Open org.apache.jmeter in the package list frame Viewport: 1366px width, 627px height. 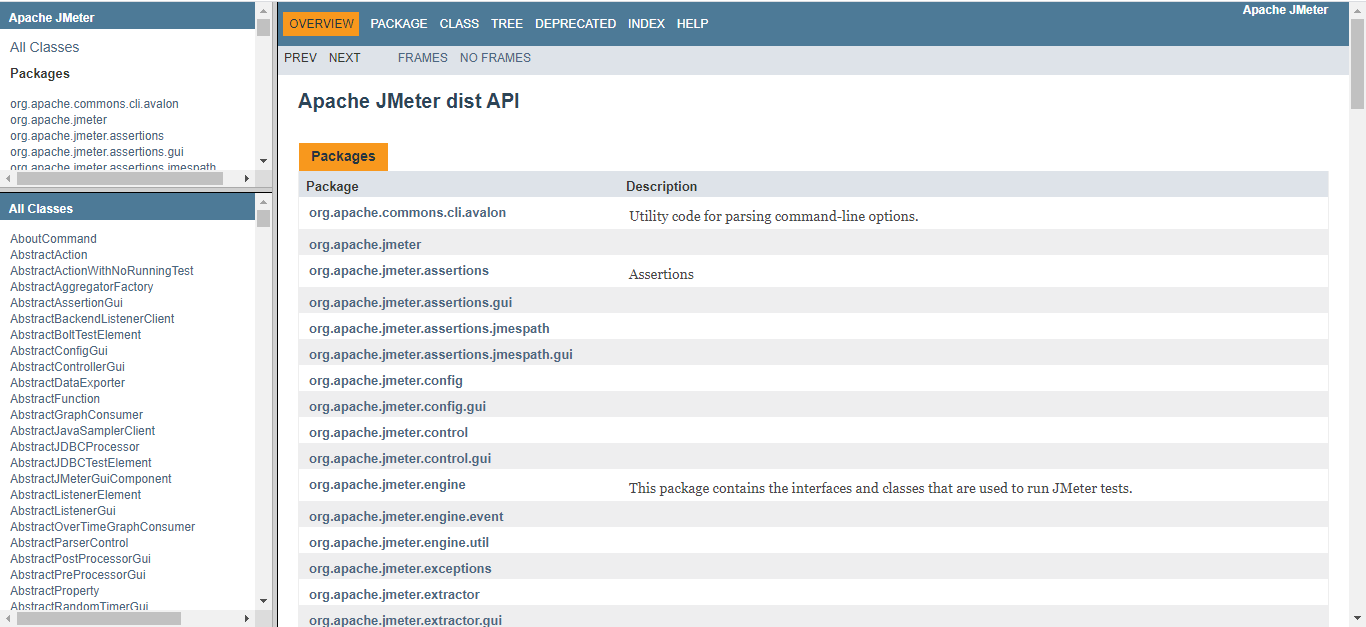point(58,120)
